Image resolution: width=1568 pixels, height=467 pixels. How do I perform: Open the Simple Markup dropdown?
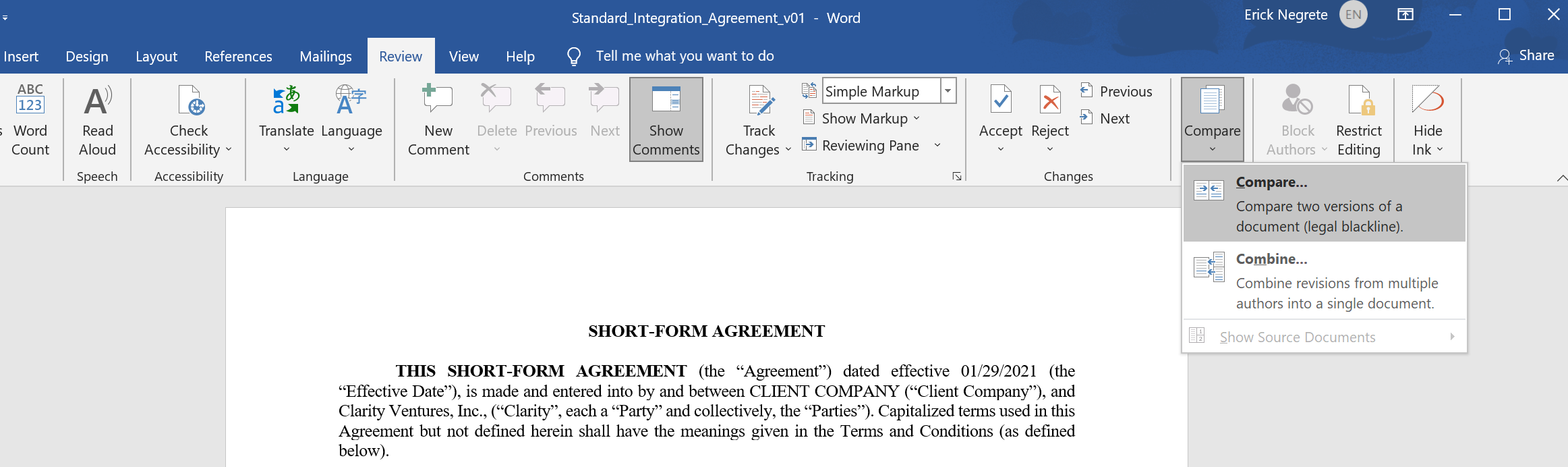pyautogui.click(x=948, y=90)
